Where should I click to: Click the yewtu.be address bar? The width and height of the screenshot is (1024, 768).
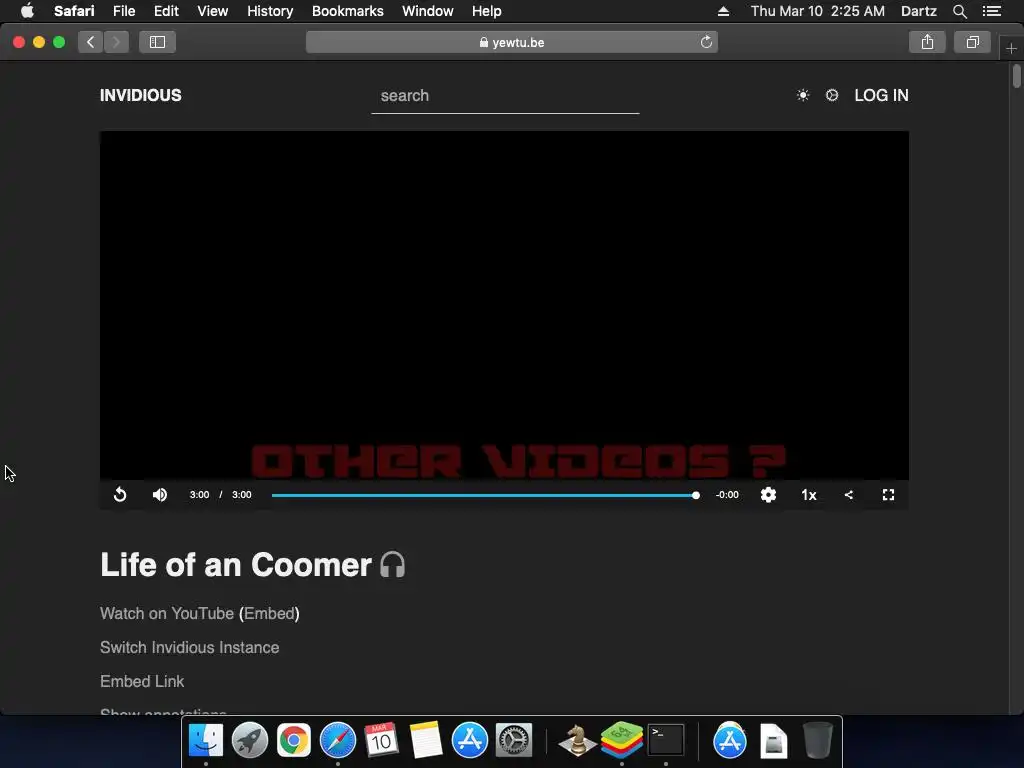point(512,42)
